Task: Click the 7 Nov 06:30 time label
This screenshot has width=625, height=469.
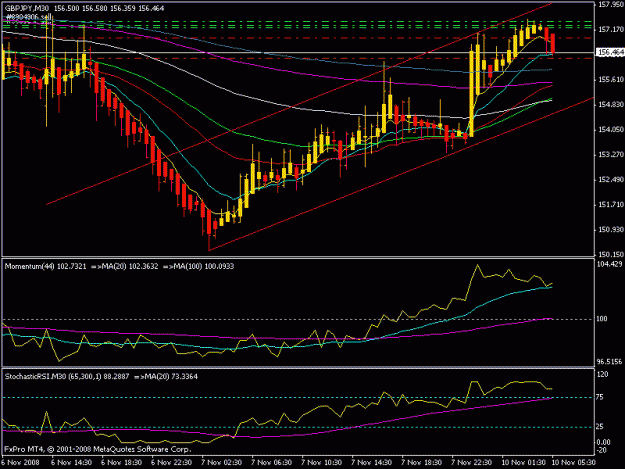Action: click(271, 463)
